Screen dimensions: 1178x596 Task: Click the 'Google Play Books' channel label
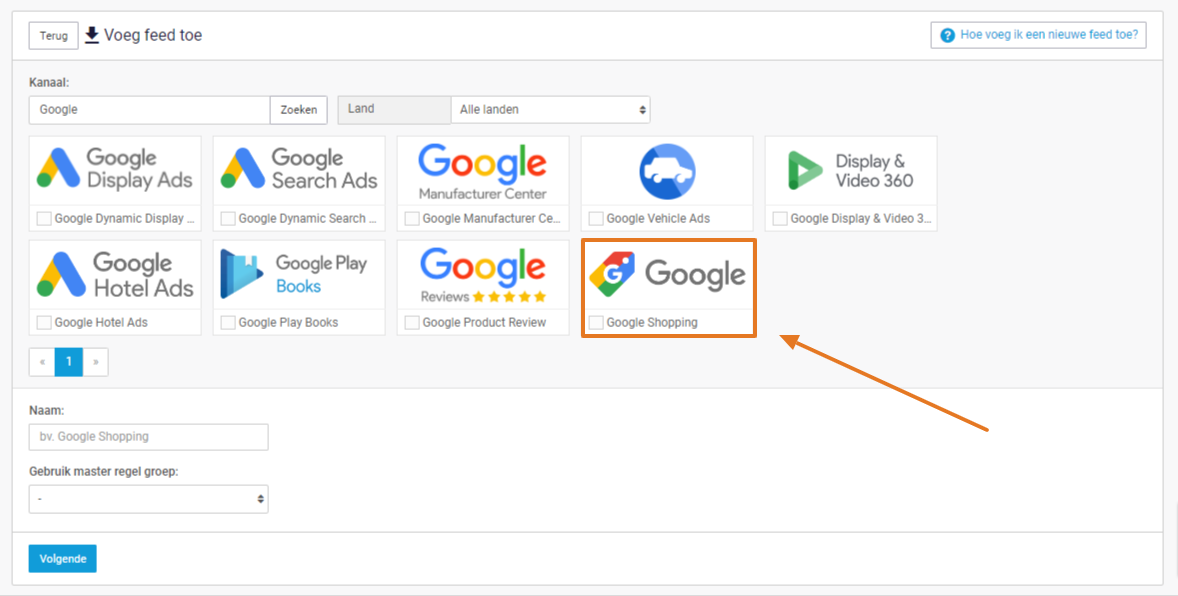(x=288, y=322)
